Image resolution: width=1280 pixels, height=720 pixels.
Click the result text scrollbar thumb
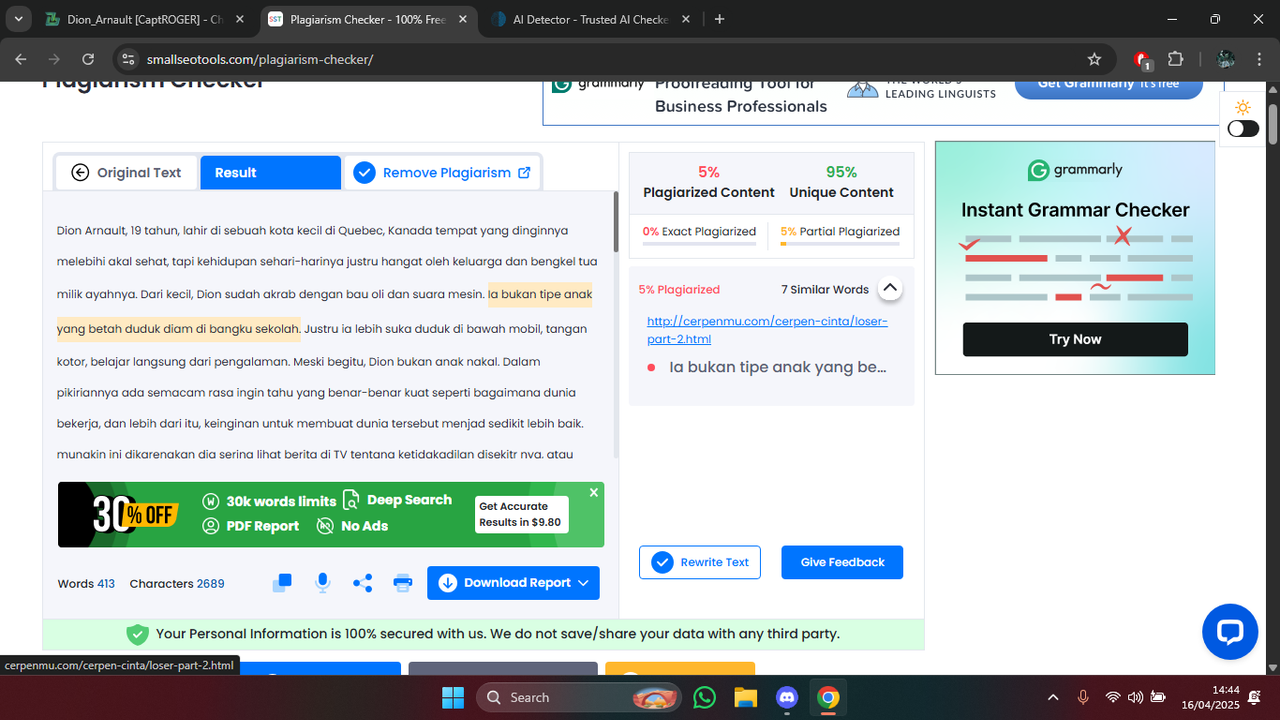click(x=615, y=221)
